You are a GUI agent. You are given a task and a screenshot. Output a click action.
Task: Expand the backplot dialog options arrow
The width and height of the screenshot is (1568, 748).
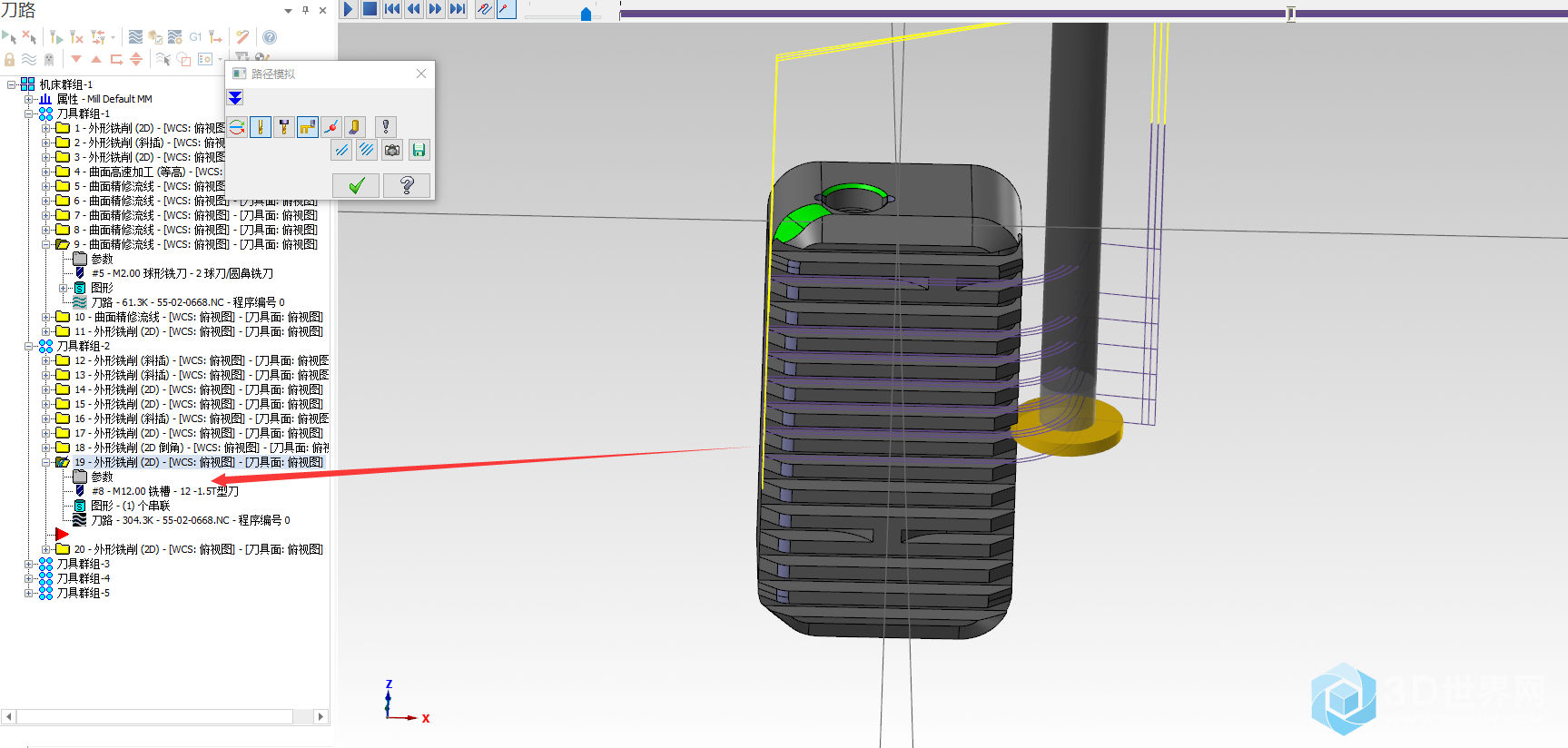click(235, 98)
